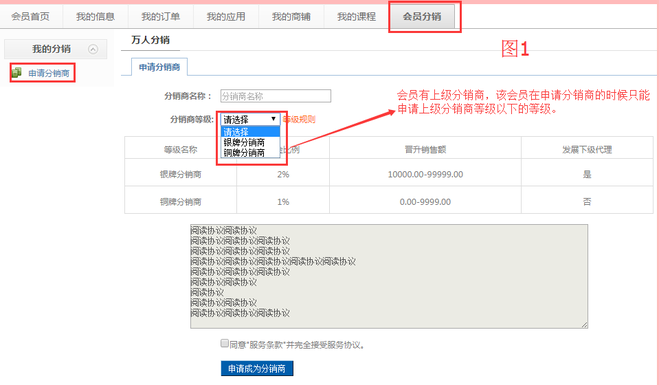Viewport: 659px width, 385px height.
Task: Click the 1% commission cell
Action: [283, 202]
